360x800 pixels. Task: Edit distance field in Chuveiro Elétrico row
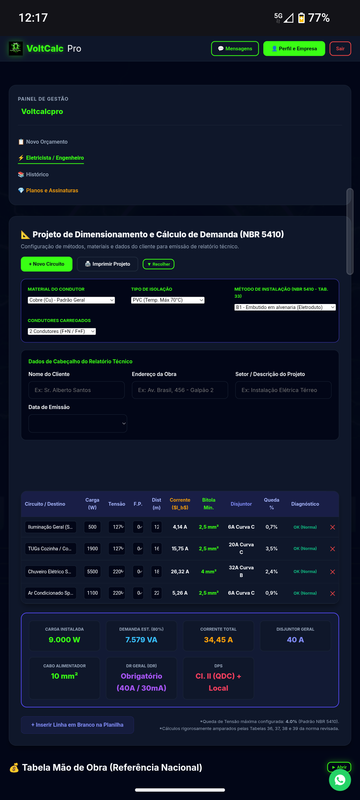[157, 571]
